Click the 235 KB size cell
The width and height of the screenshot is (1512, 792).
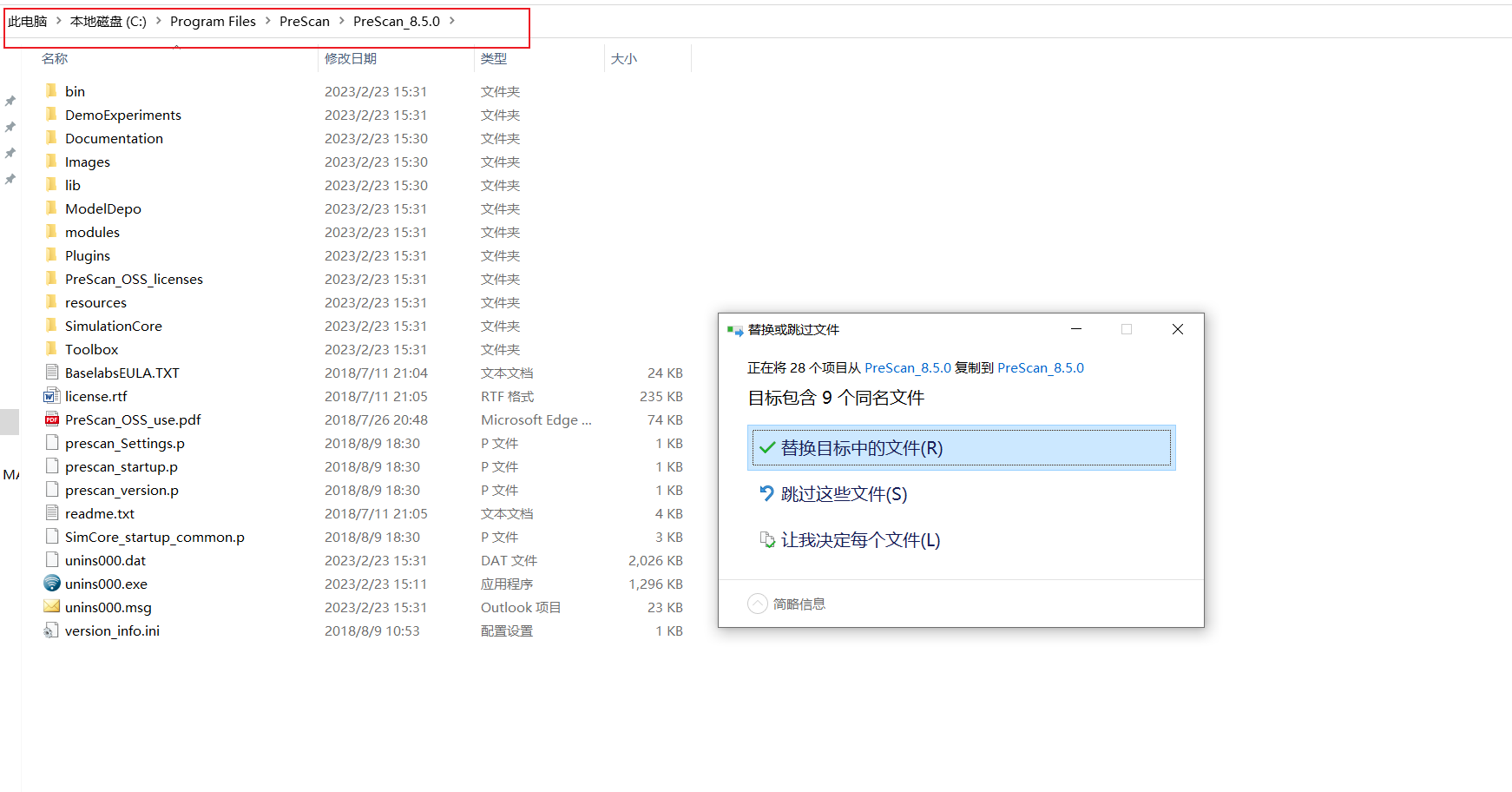tap(661, 396)
